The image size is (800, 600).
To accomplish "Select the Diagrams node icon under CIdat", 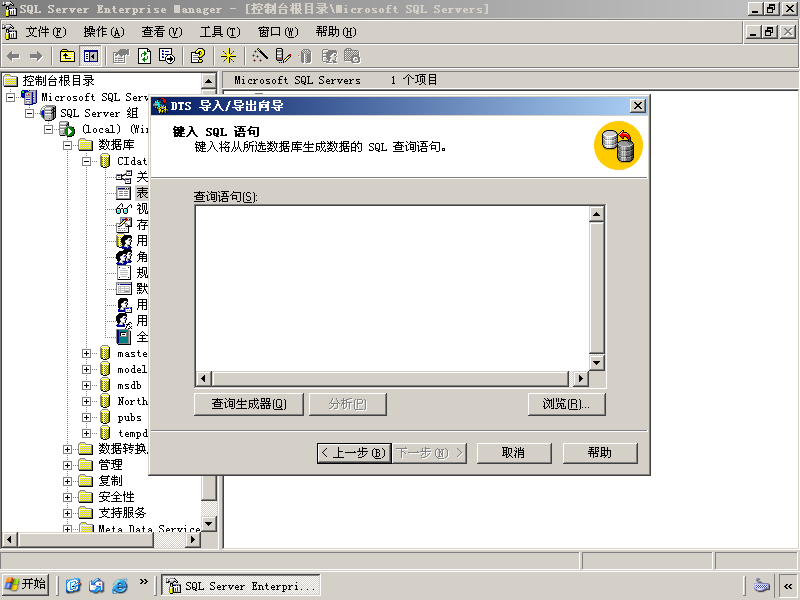I will (123, 177).
